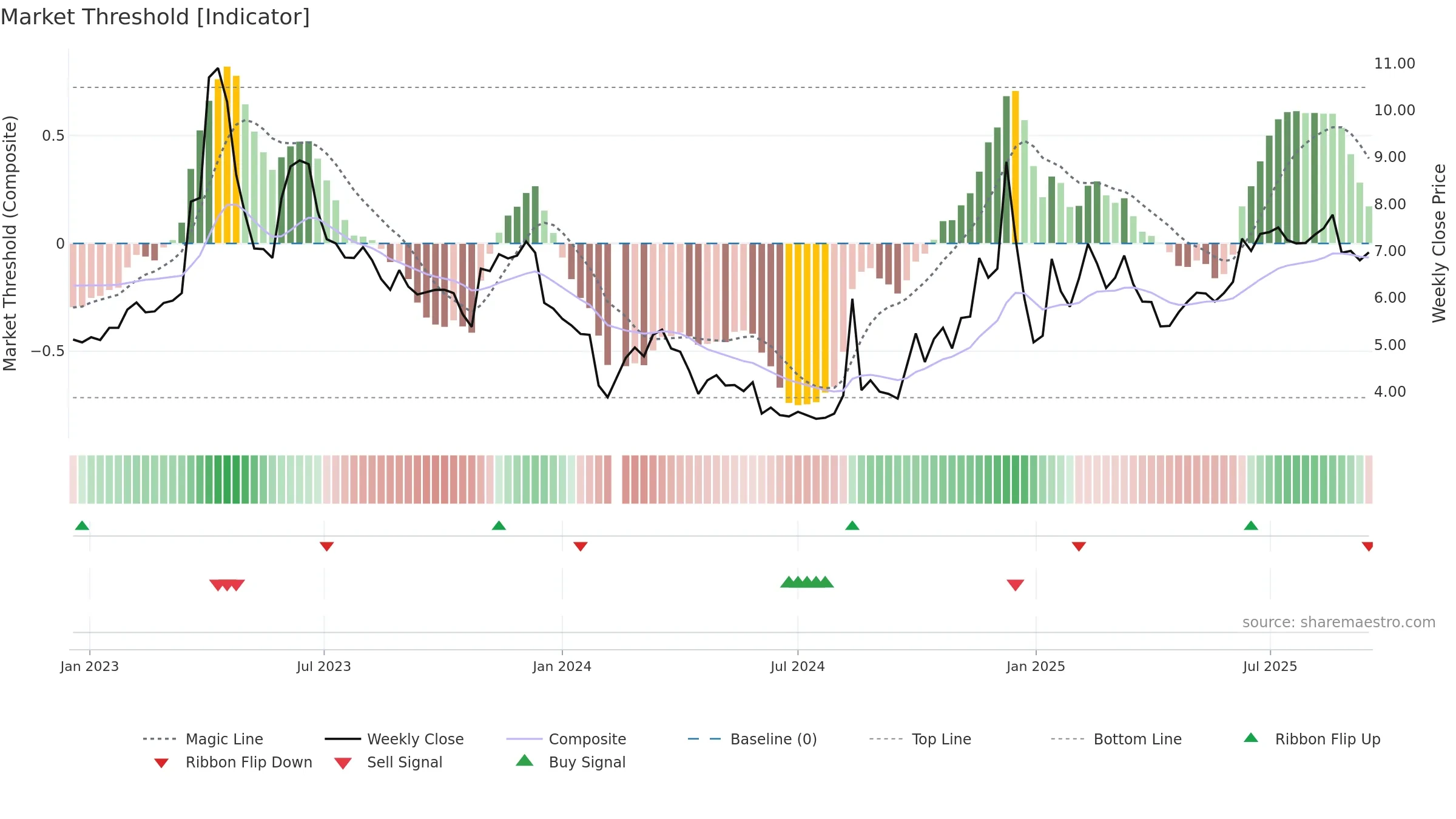
Task: Toggle the Buy Signal legend entry
Action: tap(570, 762)
